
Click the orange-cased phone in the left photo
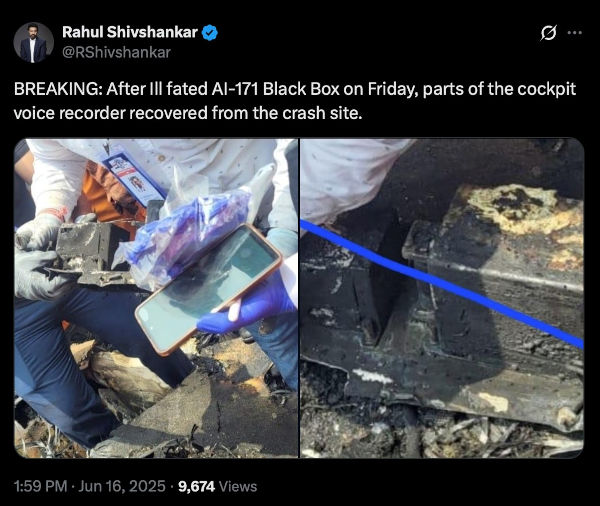pos(209,289)
